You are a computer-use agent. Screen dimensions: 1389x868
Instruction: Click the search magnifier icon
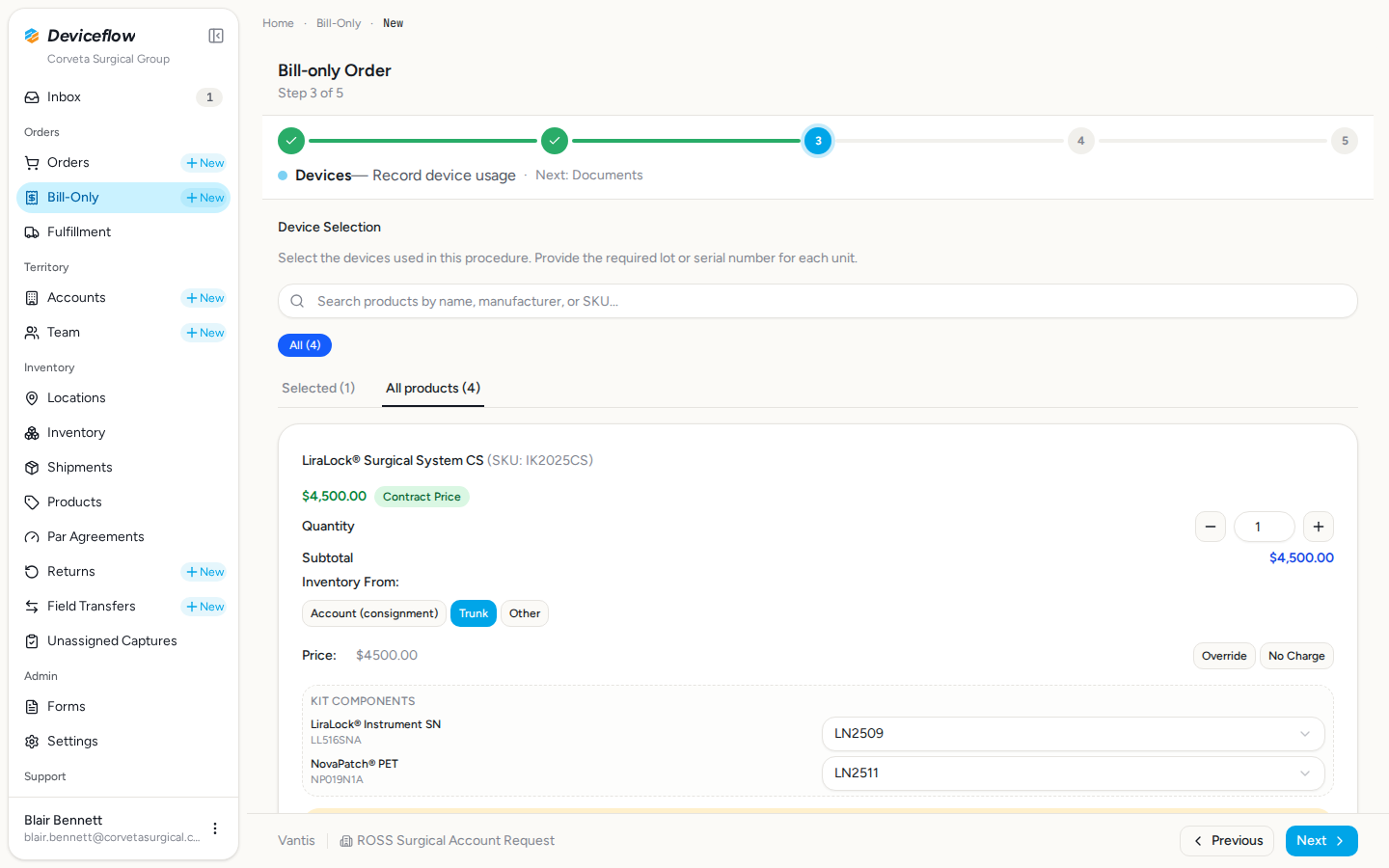(x=297, y=301)
